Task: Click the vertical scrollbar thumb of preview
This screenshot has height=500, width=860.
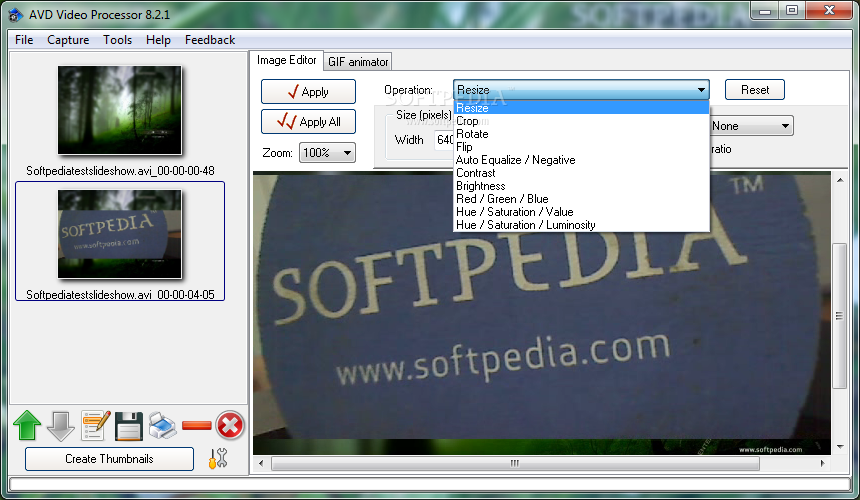Action: click(839, 316)
